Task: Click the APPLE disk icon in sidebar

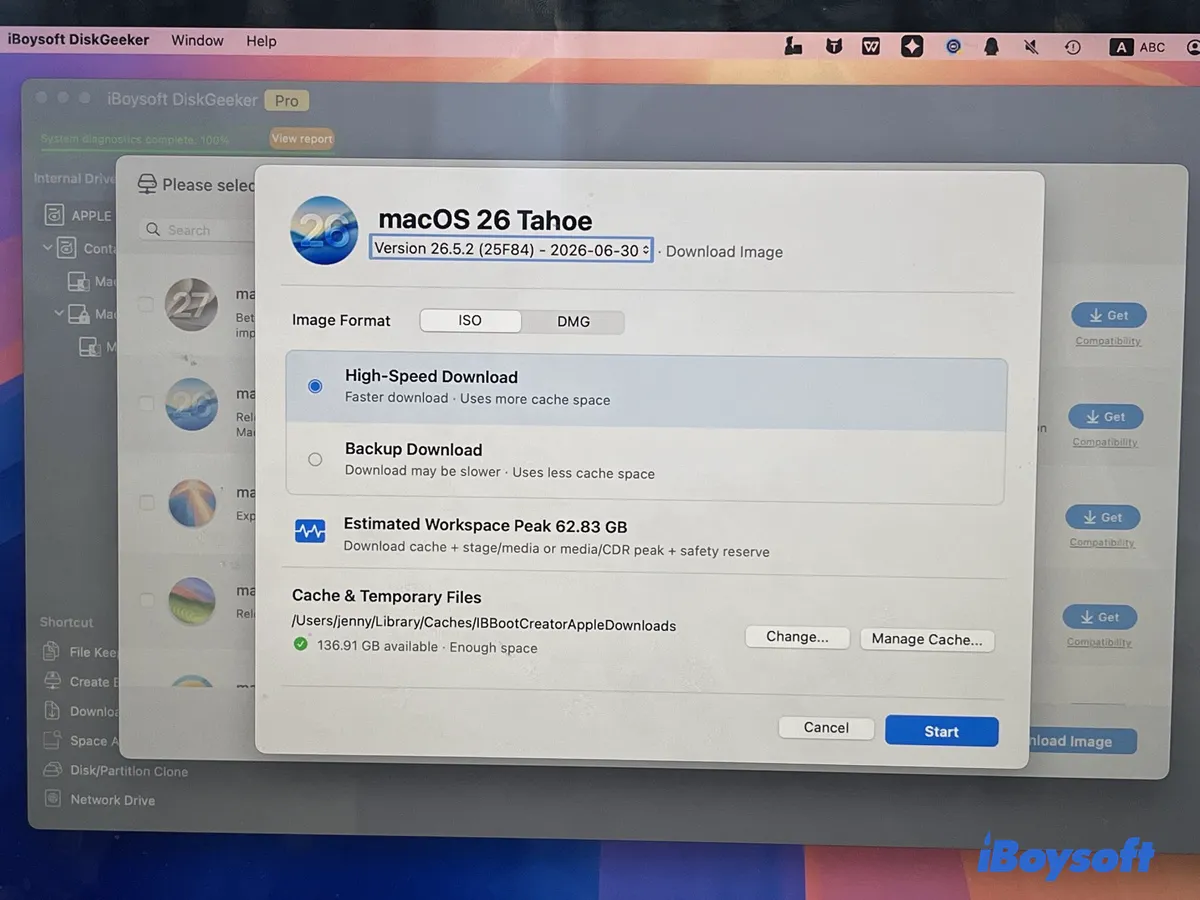Action: click(x=55, y=215)
